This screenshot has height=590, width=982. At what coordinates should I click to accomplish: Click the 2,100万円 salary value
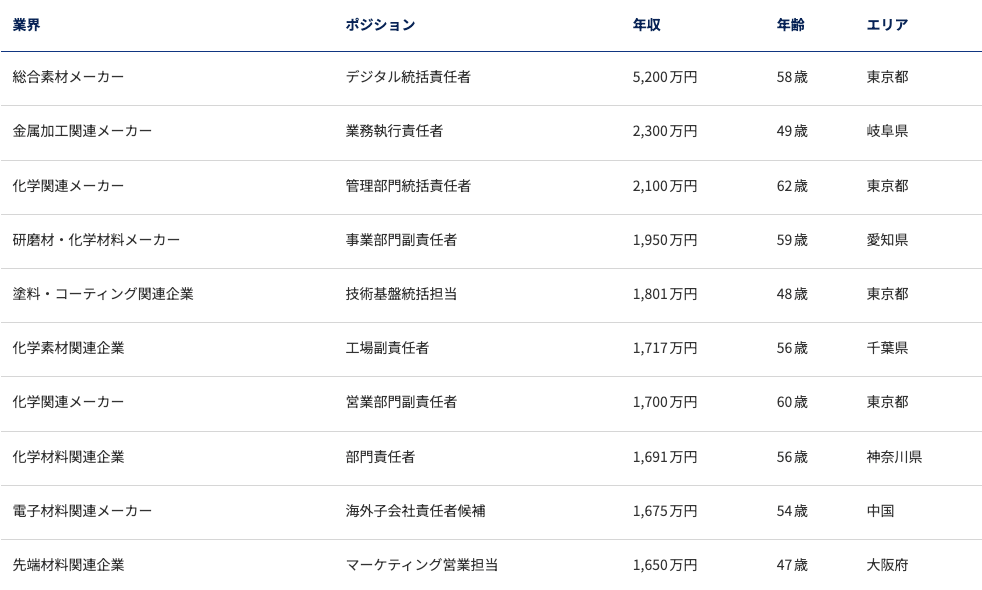[x=665, y=186]
